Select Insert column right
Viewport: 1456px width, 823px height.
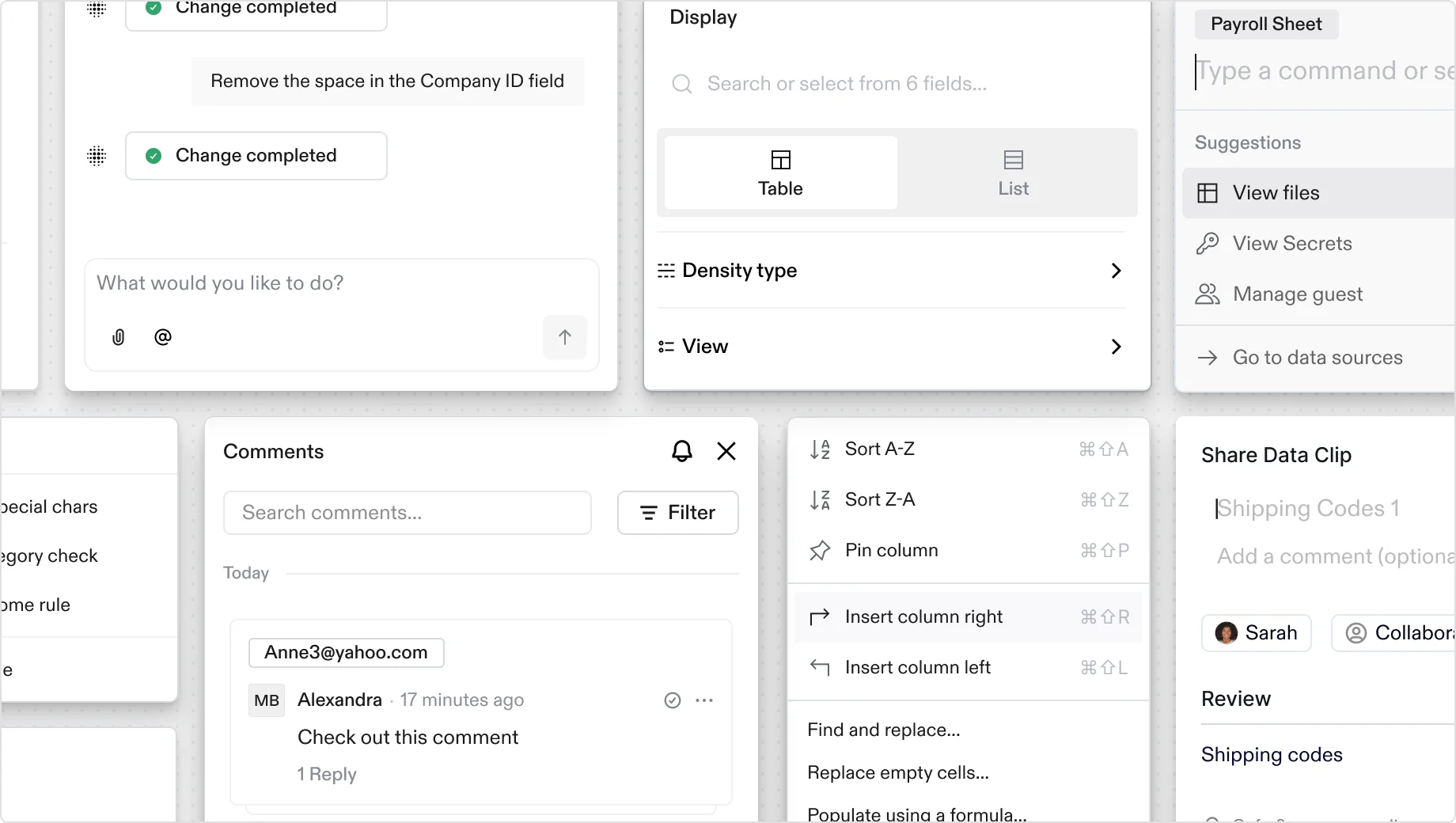924,617
